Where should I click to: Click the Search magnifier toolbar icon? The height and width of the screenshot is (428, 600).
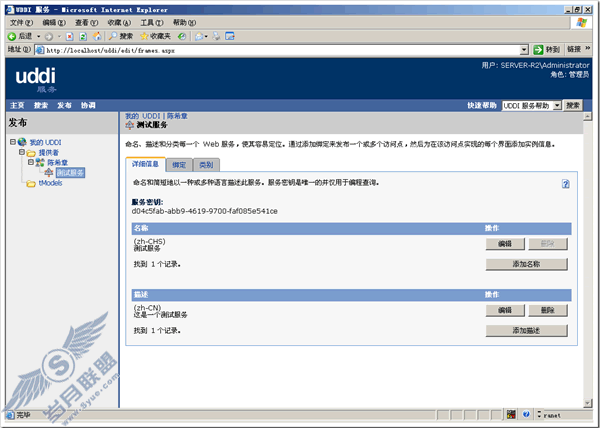[112, 36]
